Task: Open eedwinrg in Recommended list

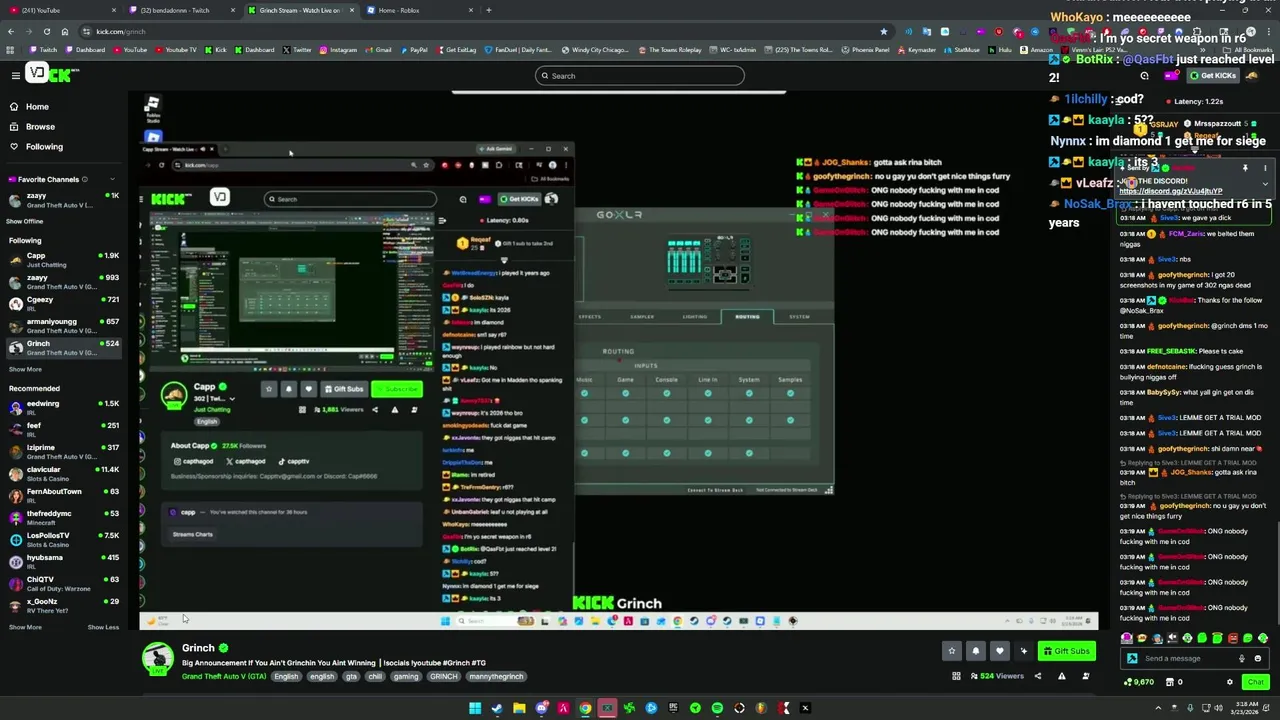Action: pyautogui.click(x=62, y=407)
